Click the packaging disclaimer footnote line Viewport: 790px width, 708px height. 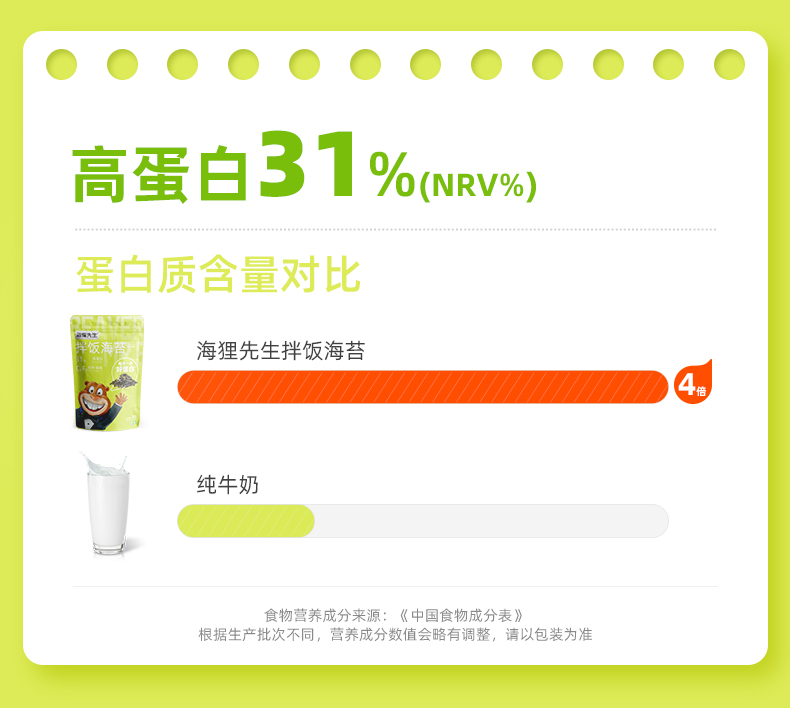pos(395,634)
